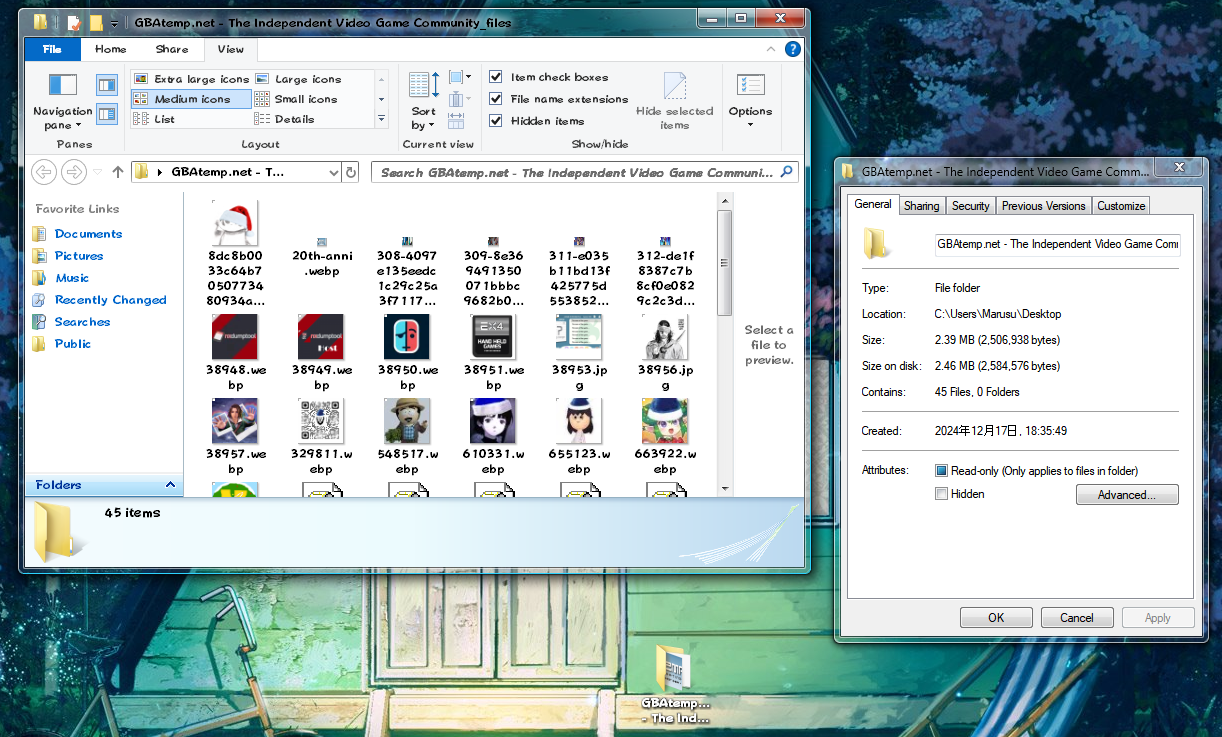The image size is (1222, 737).
Task: Switch to Details layout
Action: (x=285, y=119)
